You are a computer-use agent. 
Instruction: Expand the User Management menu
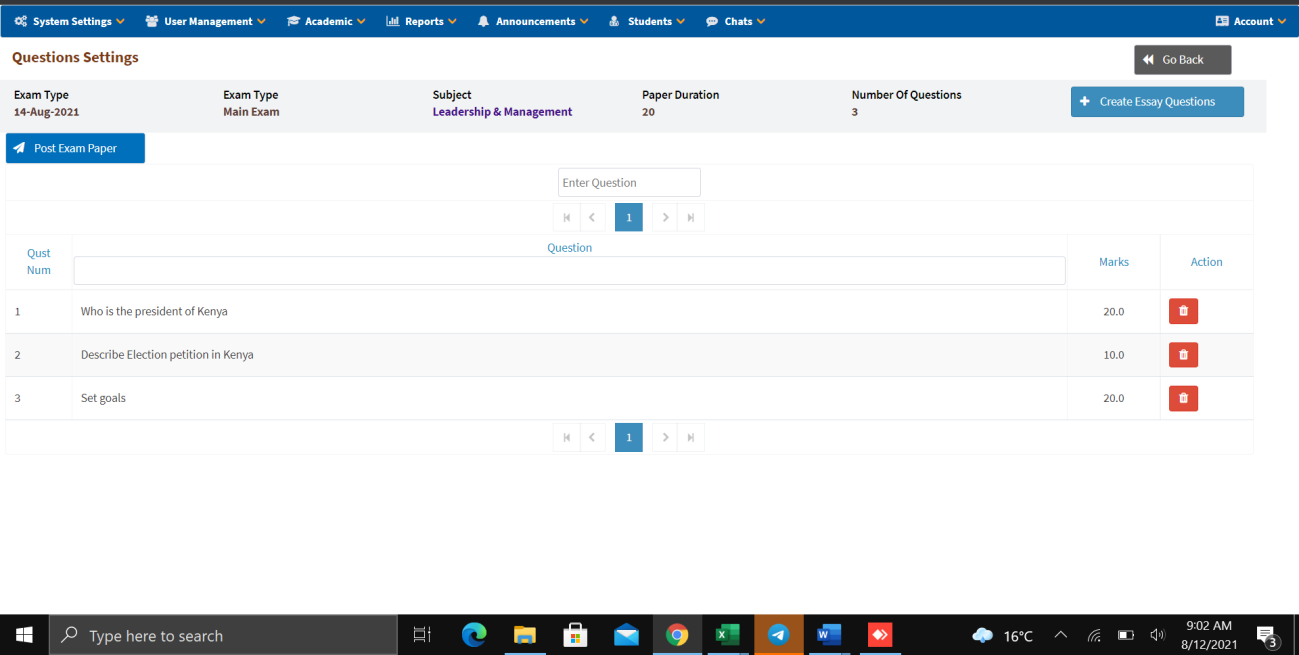coord(206,21)
